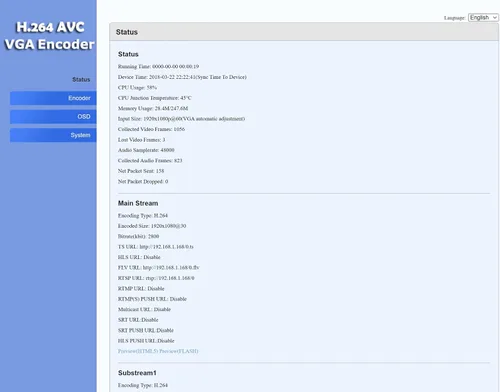
Task: Expand the Language dropdown set to English
Action: [x=483, y=17]
